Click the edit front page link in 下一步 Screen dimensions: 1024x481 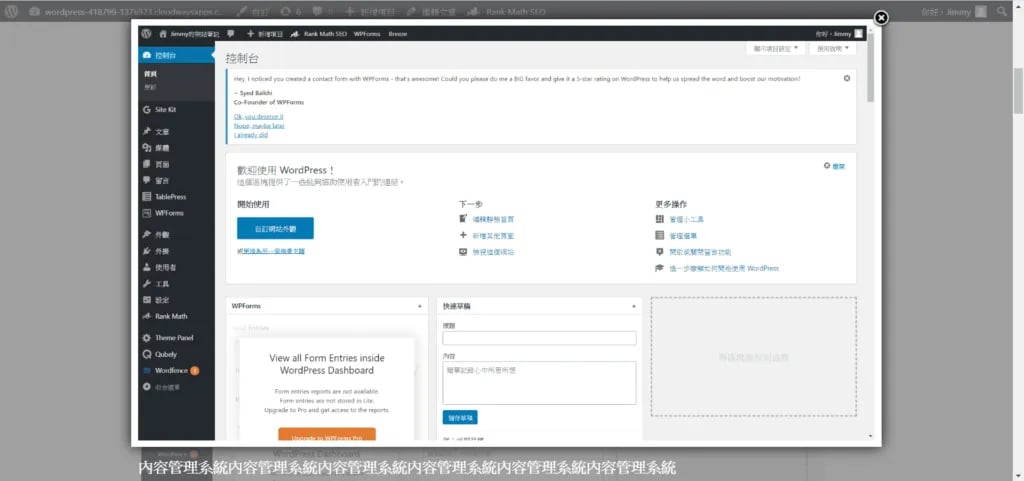(493, 219)
